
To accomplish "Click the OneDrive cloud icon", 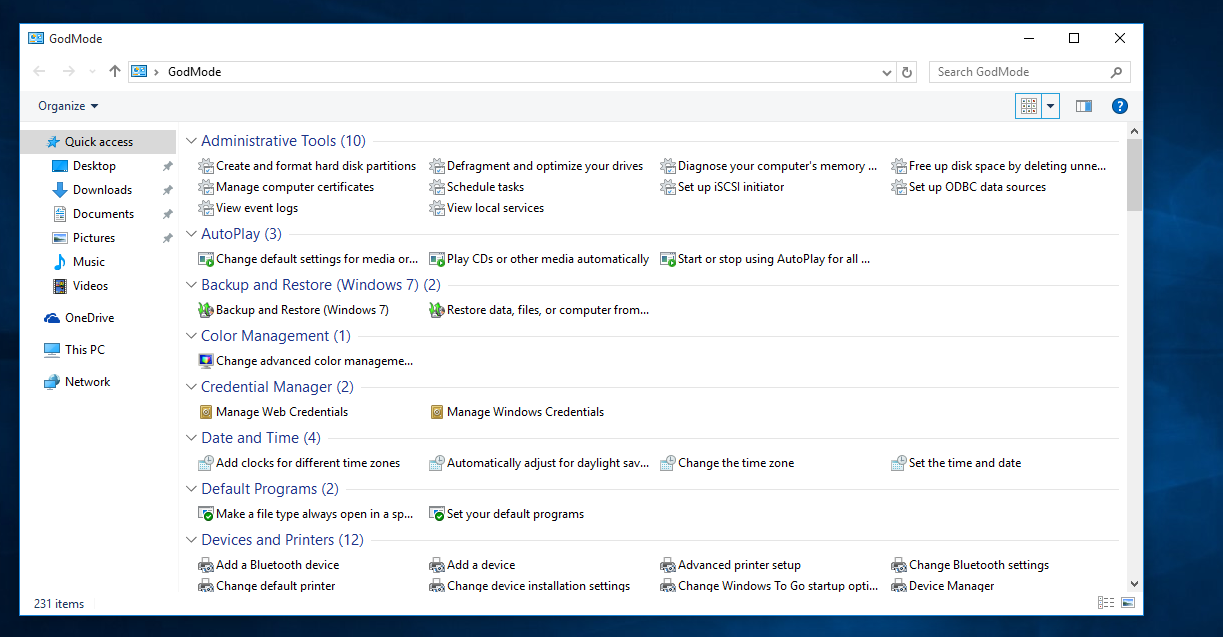I will [52, 318].
